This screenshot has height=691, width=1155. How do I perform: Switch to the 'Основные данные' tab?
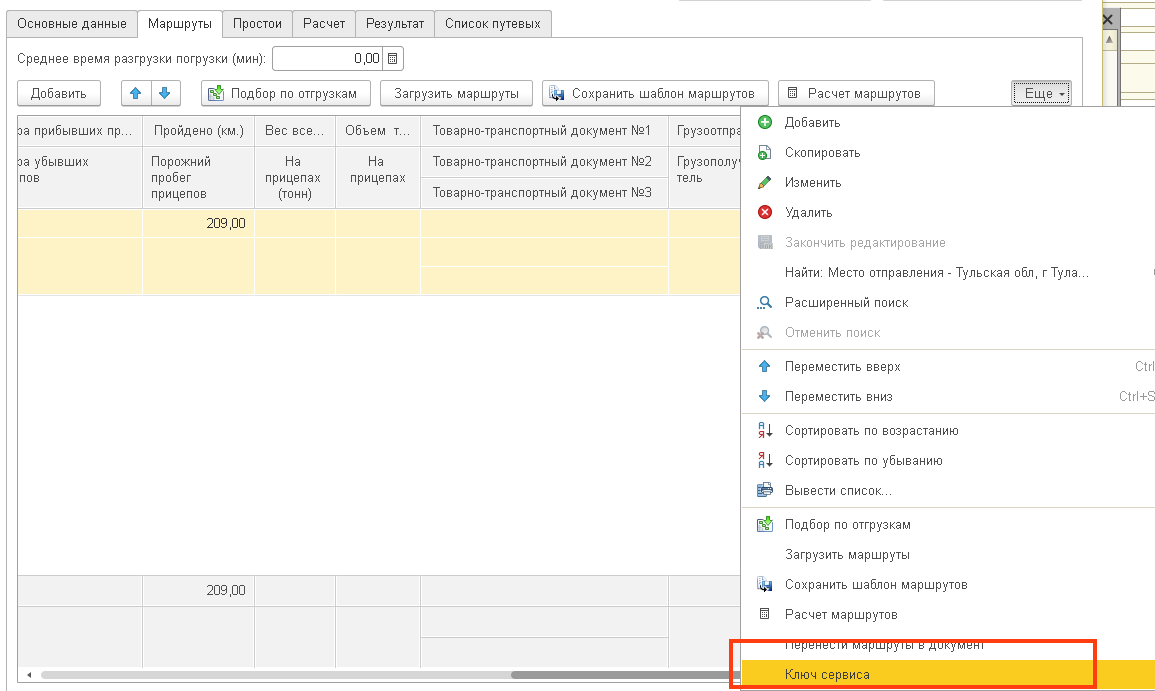pyautogui.click(x=70, y=23)
